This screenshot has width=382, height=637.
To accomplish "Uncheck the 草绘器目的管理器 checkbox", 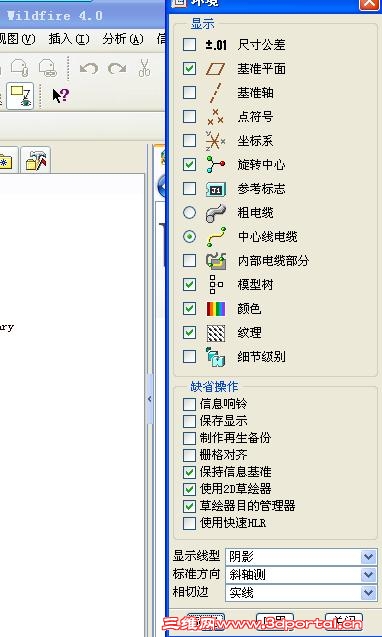I will point(189,506).
